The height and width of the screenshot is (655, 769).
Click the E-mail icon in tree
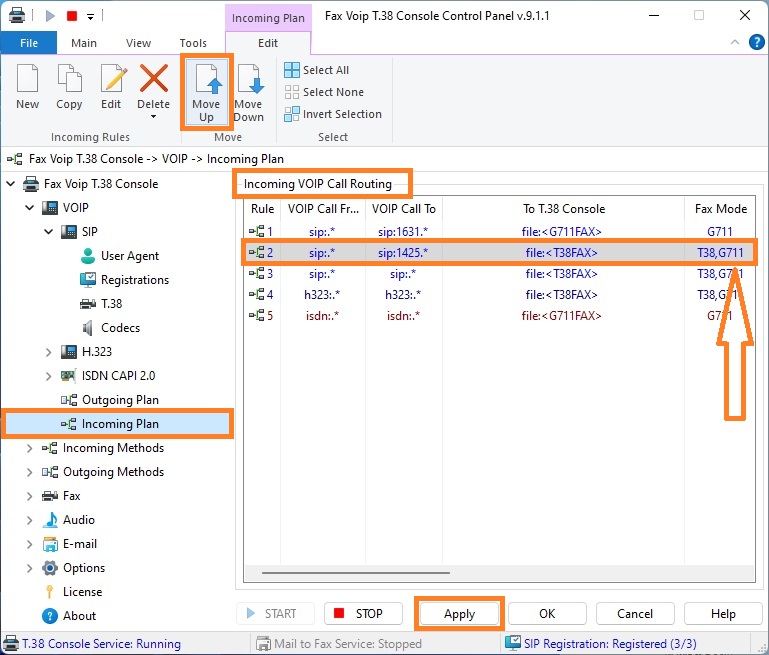point(50,544)
